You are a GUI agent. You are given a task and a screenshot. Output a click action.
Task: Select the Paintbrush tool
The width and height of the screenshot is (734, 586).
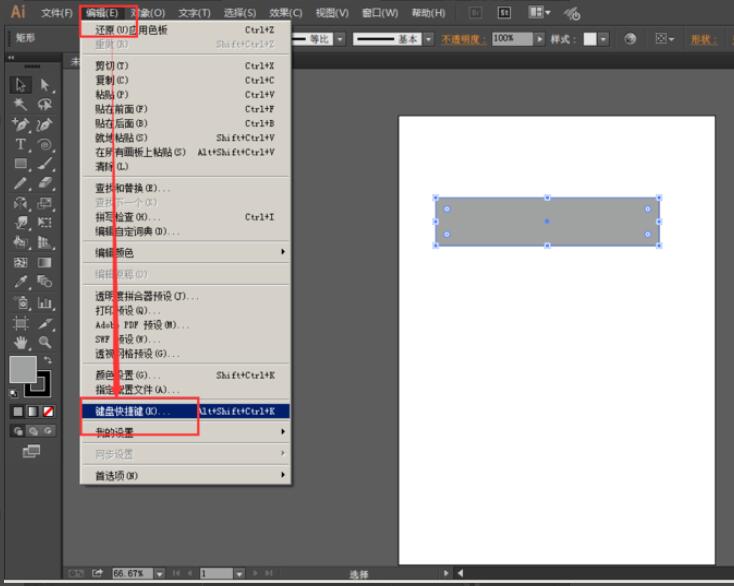45,164
